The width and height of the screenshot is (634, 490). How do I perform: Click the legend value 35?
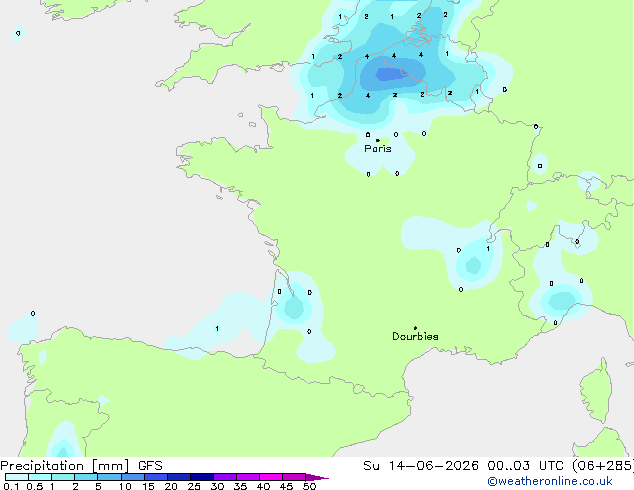240,486
